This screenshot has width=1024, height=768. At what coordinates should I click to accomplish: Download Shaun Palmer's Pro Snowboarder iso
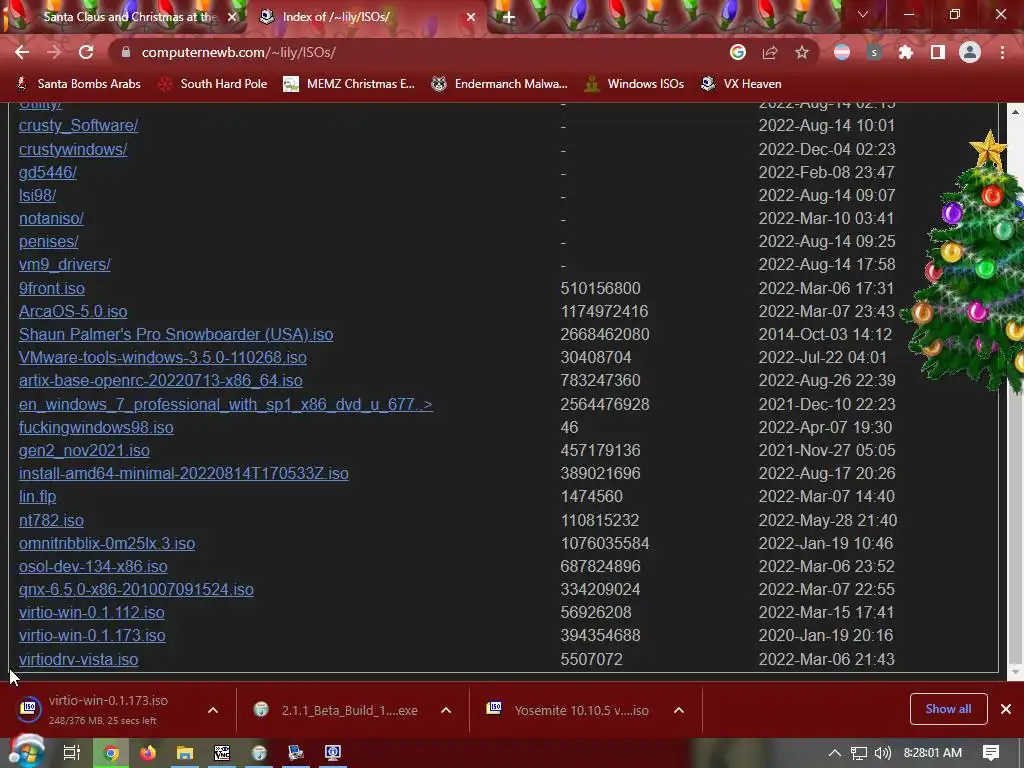176,334
